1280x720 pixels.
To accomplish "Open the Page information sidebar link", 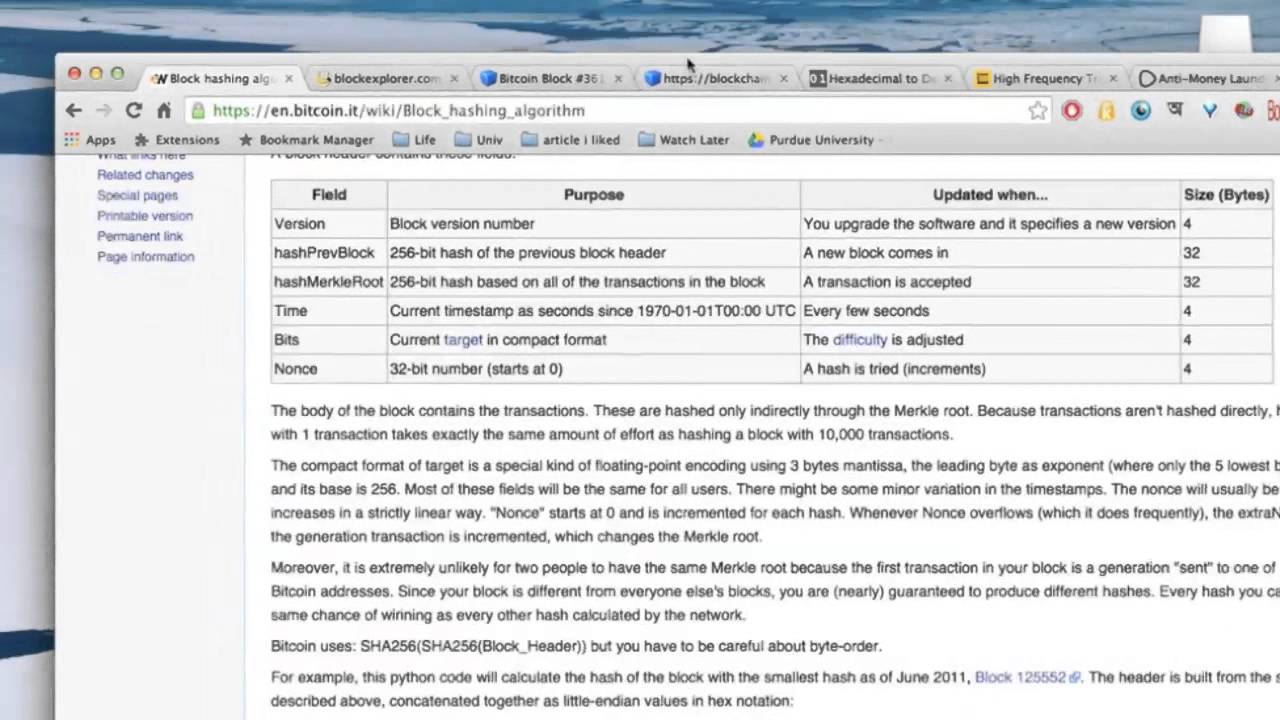I will tap(145, 257).
